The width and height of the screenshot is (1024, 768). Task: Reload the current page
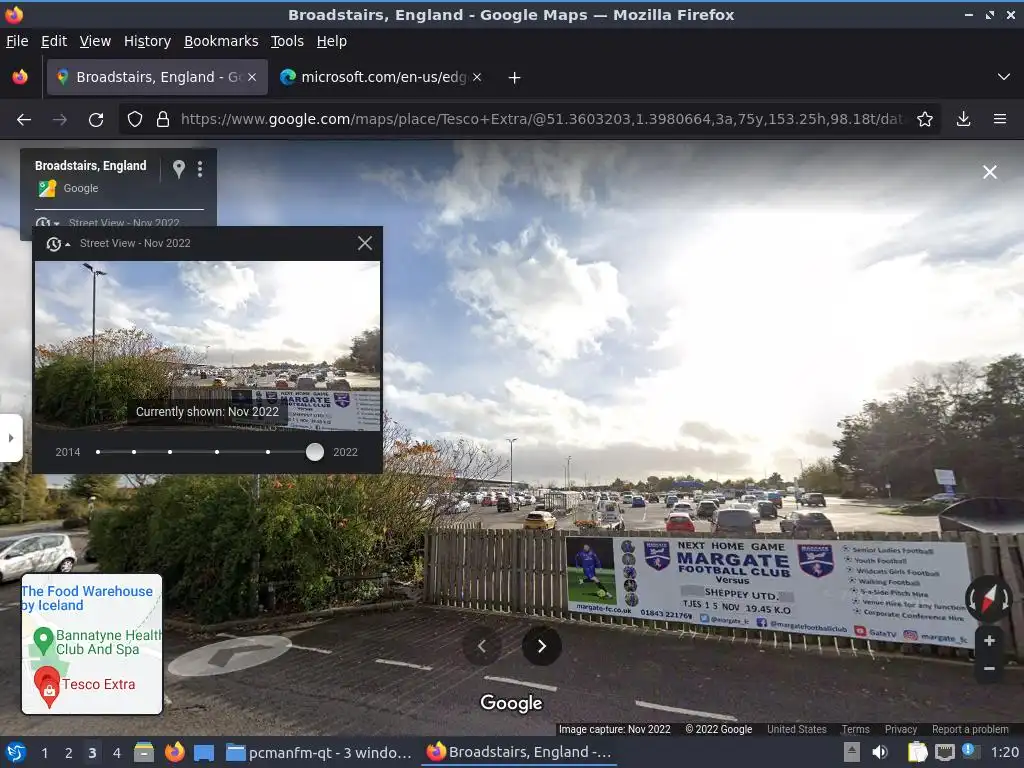pos(96,120)
